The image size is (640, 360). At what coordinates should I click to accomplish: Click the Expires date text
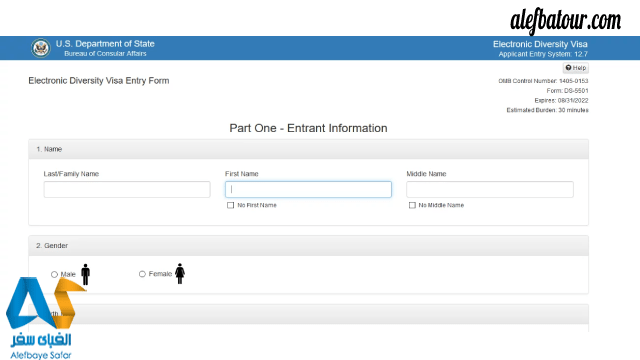pos(561,100)
